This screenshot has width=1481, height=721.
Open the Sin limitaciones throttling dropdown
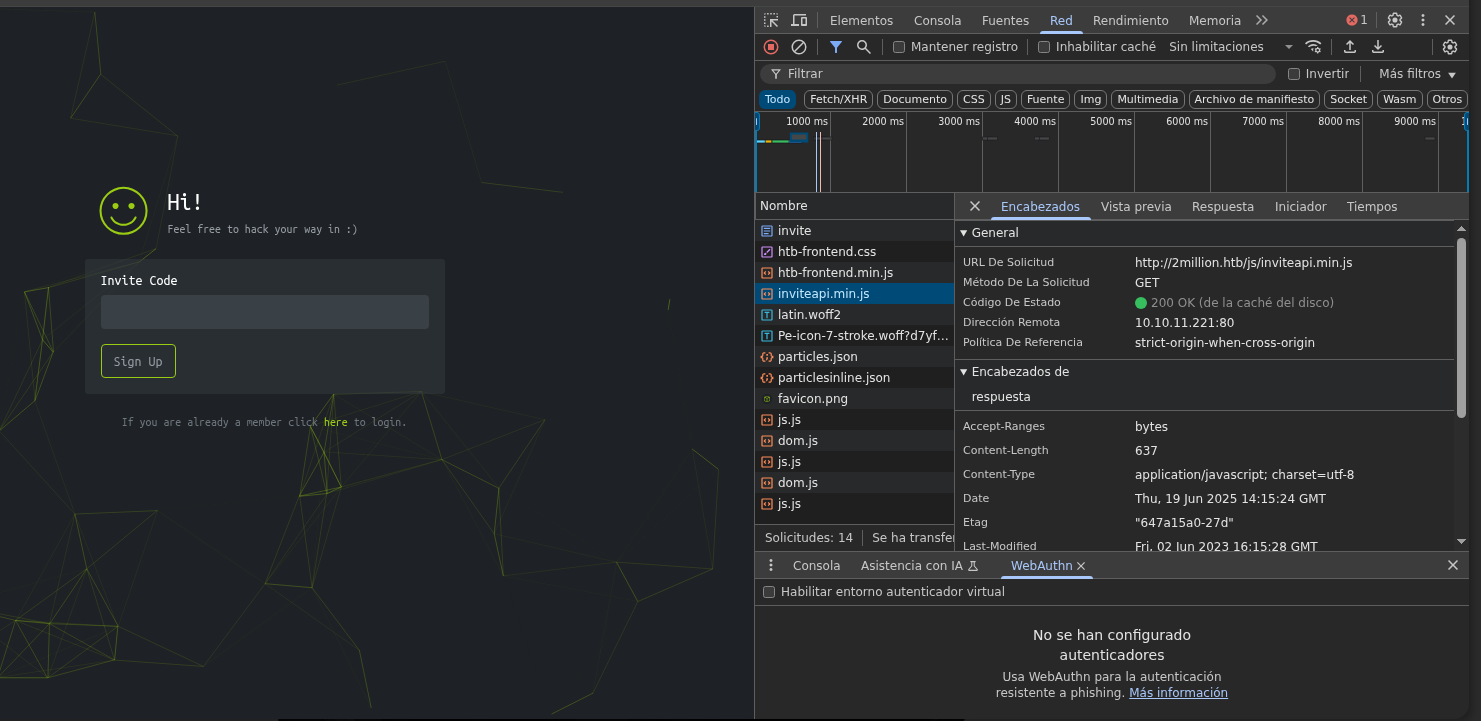coord(1230,47)
